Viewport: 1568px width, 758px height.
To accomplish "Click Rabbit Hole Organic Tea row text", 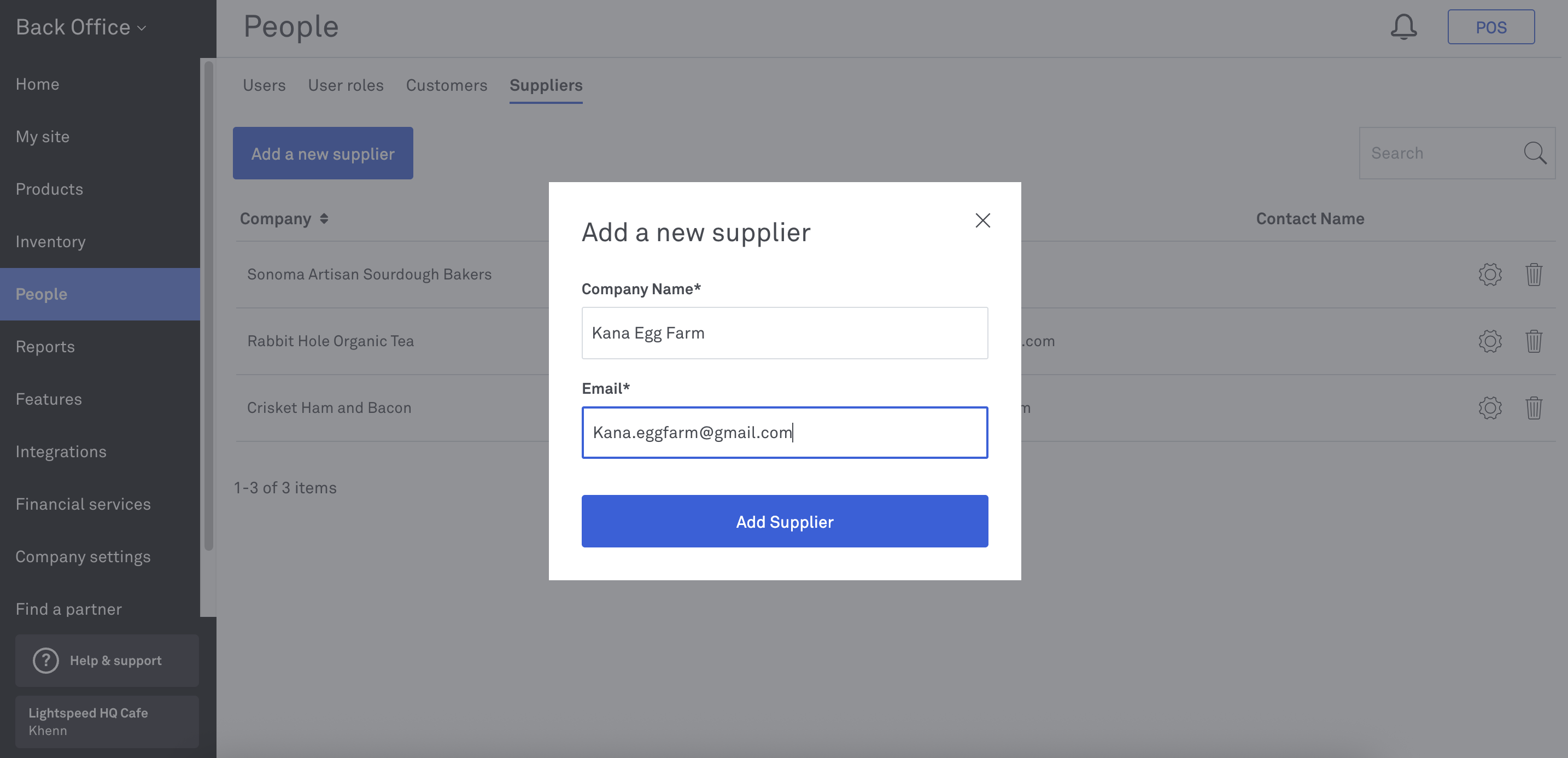I will tap(331, 341).
